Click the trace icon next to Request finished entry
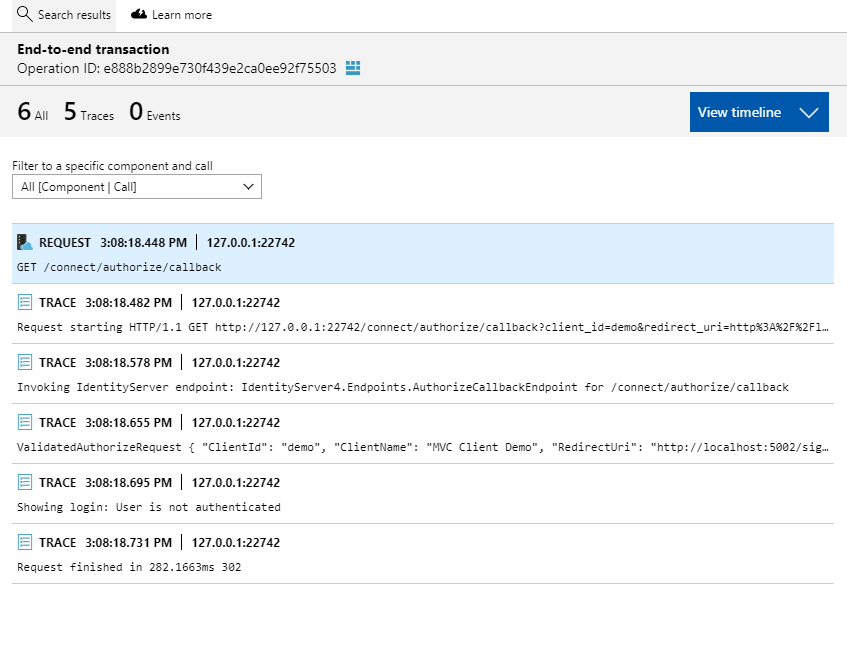 pyautogui.click(x=25, y=542)
